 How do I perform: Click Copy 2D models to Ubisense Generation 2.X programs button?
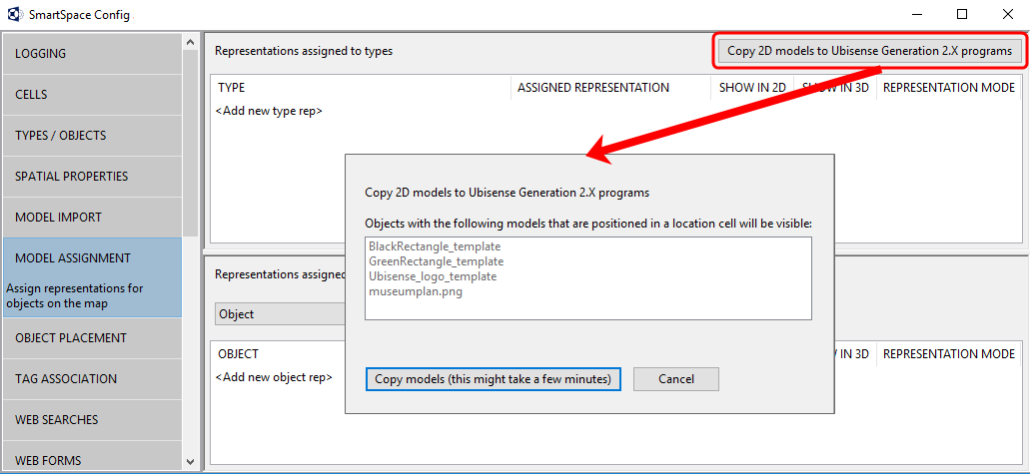point(870,51)
